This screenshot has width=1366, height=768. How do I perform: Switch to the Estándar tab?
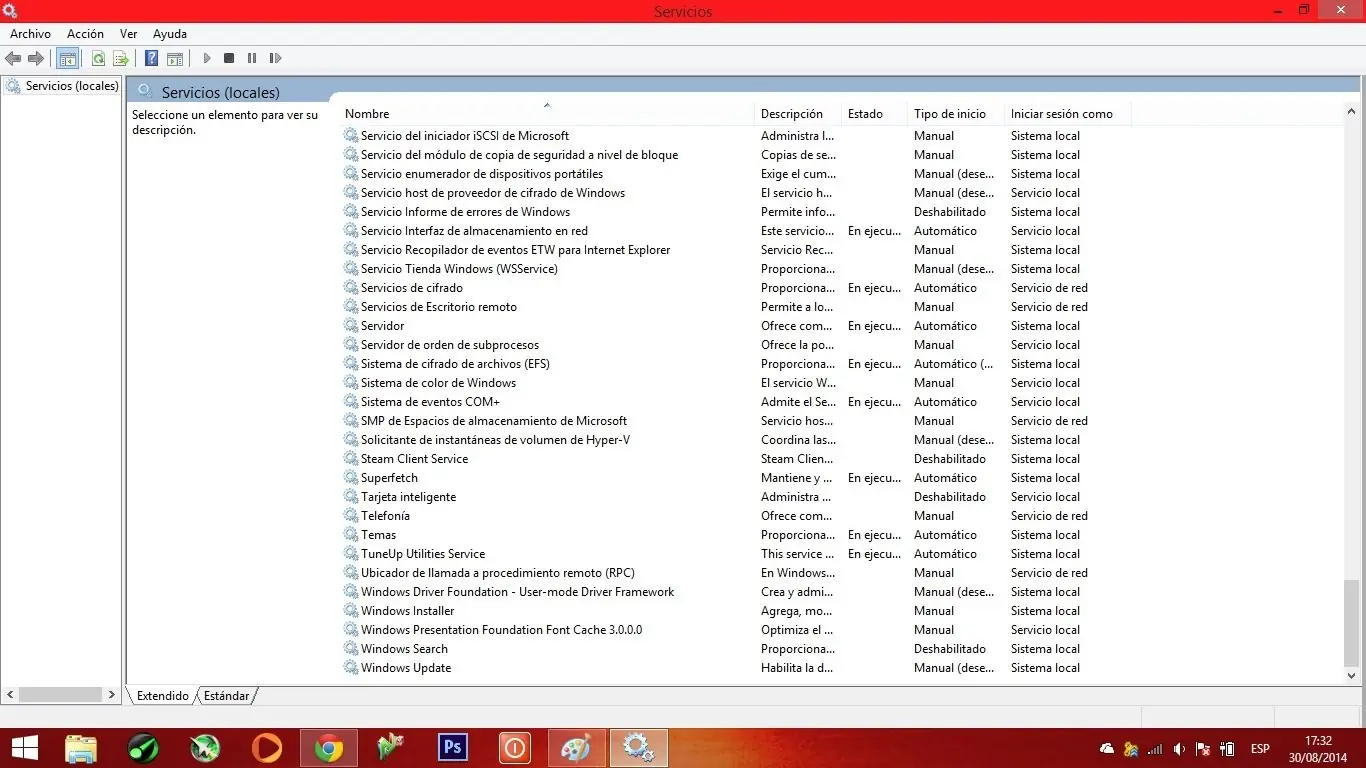(226, 695)
